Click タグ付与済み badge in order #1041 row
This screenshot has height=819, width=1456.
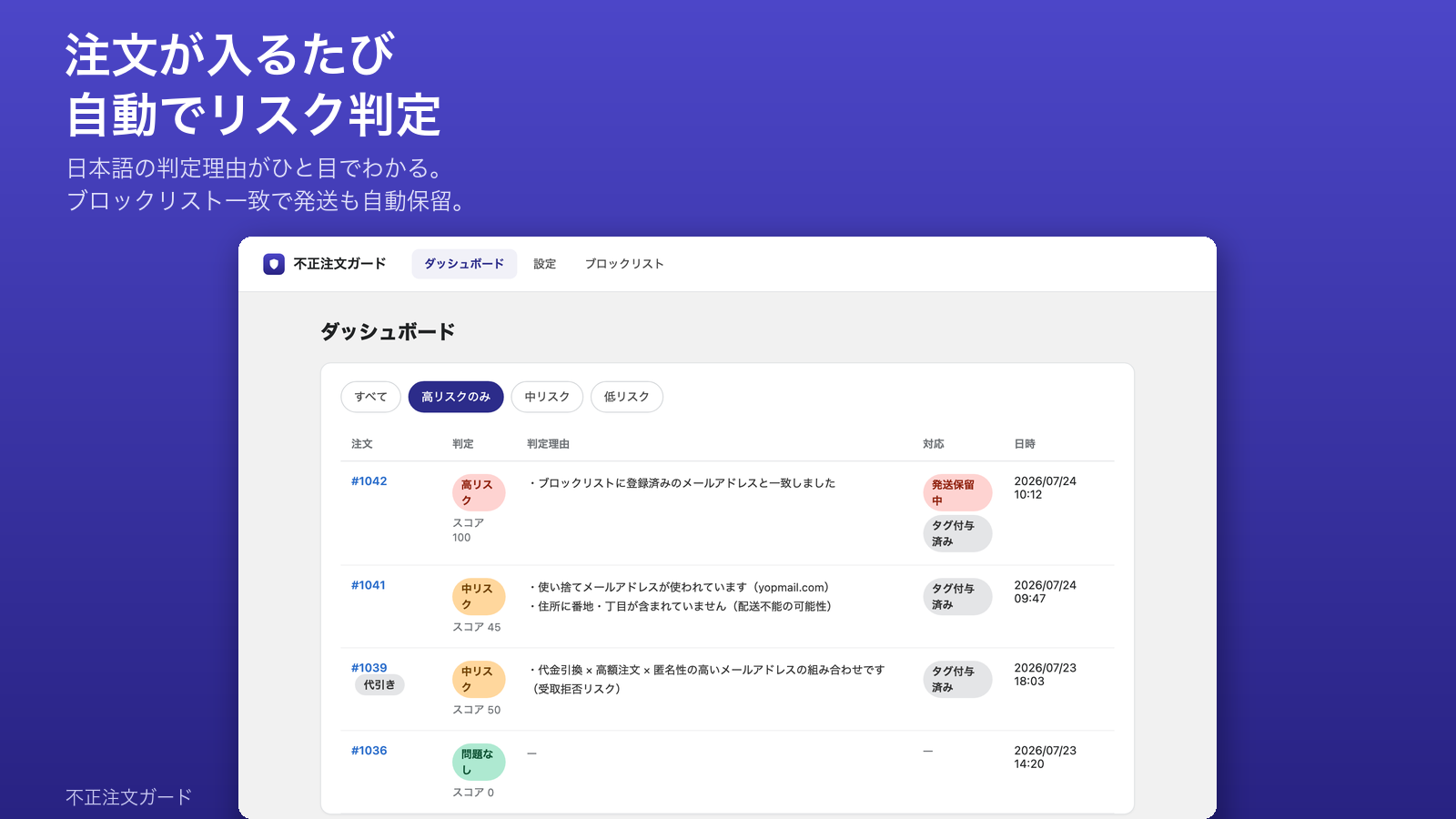tap(957, 596)
